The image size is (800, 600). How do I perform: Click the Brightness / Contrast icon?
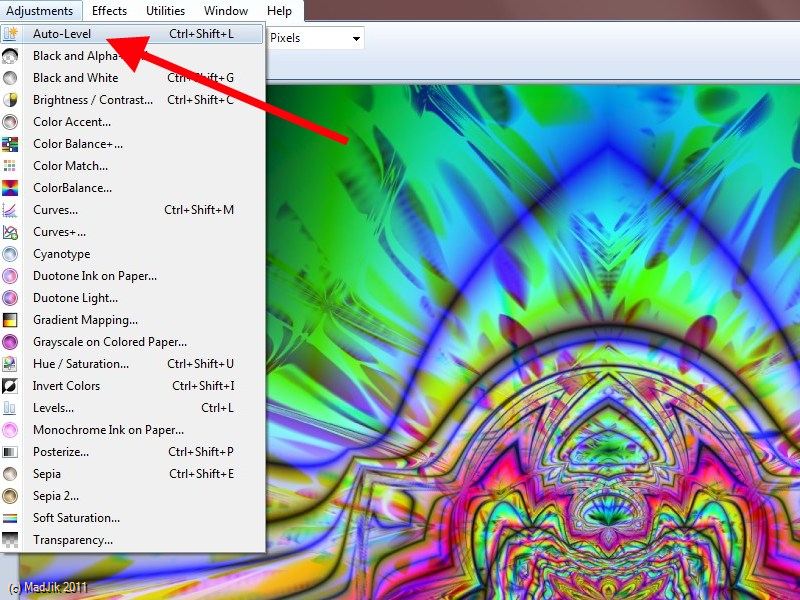[x=10, y=99]
